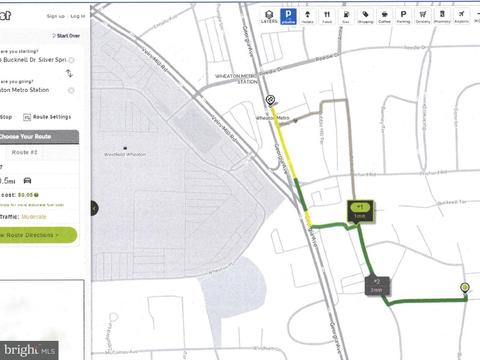This screenshot has width=480, height=360.
Task: Click the car travel mode icon
Action: pyautogui.click(x=27, y=180)
